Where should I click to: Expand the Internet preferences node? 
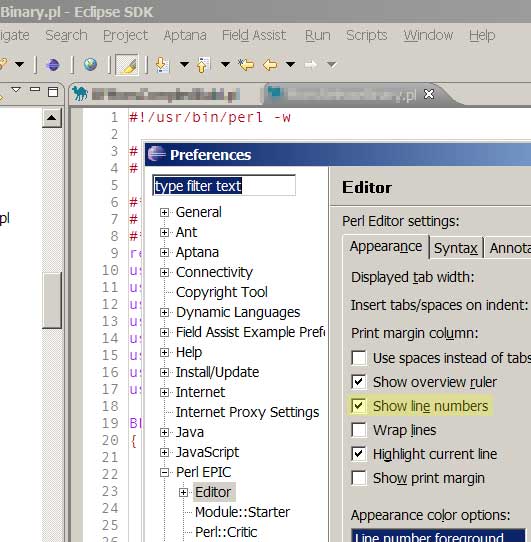165,392
